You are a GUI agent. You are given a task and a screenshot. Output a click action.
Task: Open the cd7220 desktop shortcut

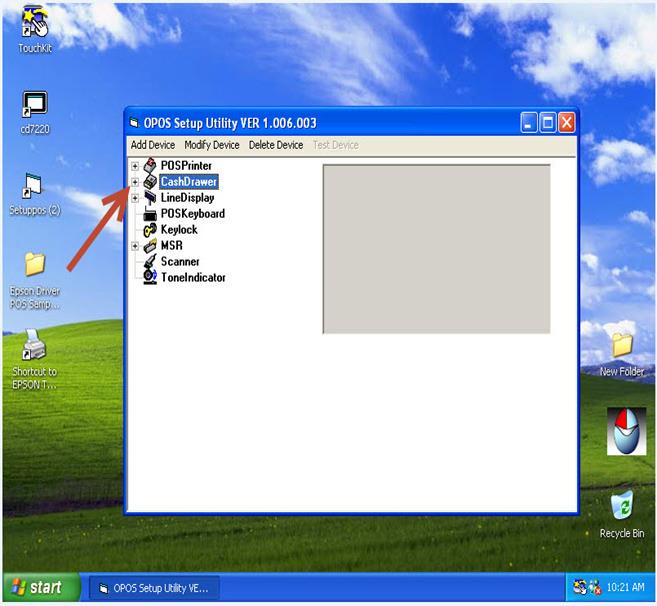click(x=35, y=112)
